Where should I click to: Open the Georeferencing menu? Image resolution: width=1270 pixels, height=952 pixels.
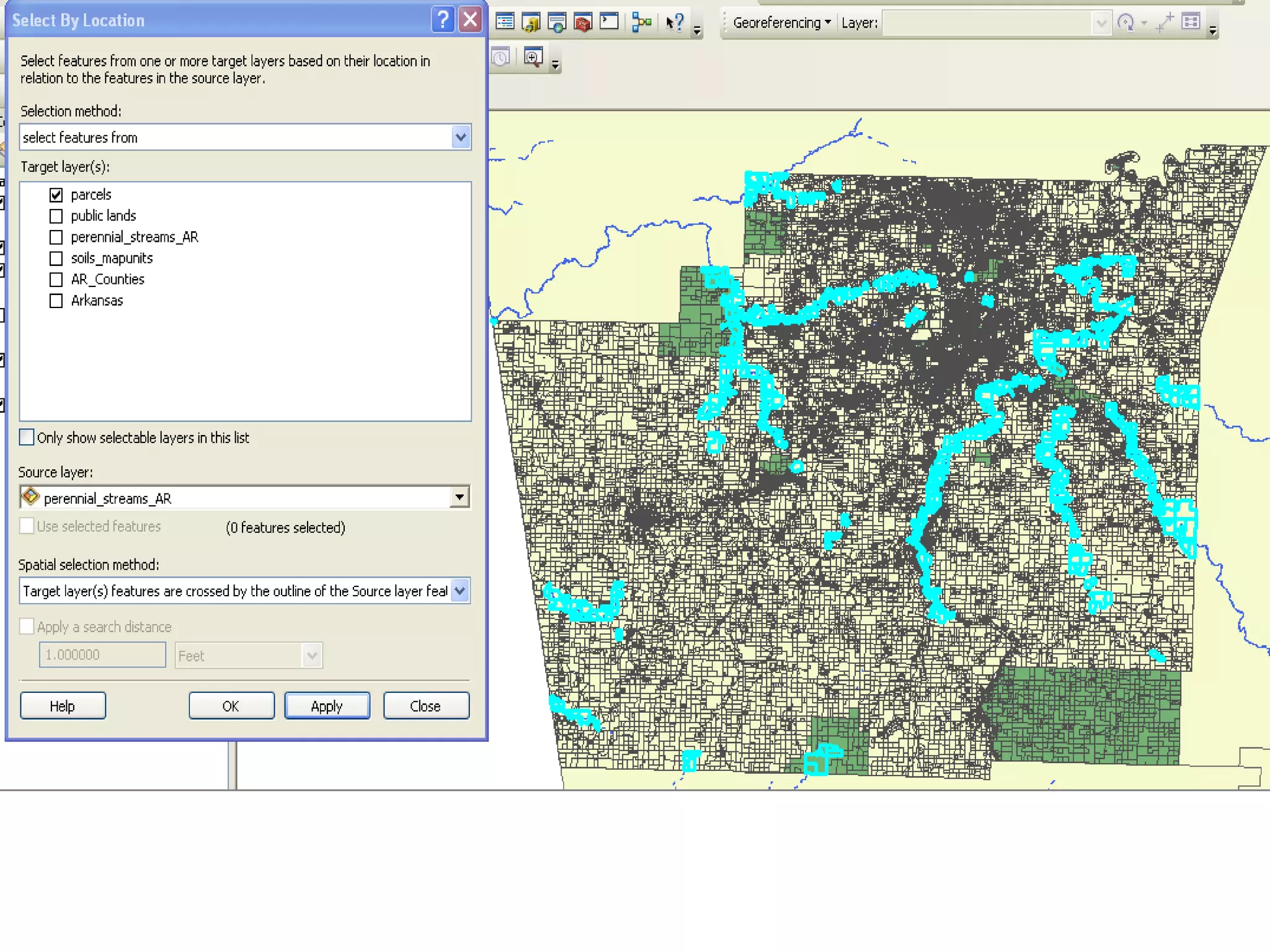pos(780,23)
